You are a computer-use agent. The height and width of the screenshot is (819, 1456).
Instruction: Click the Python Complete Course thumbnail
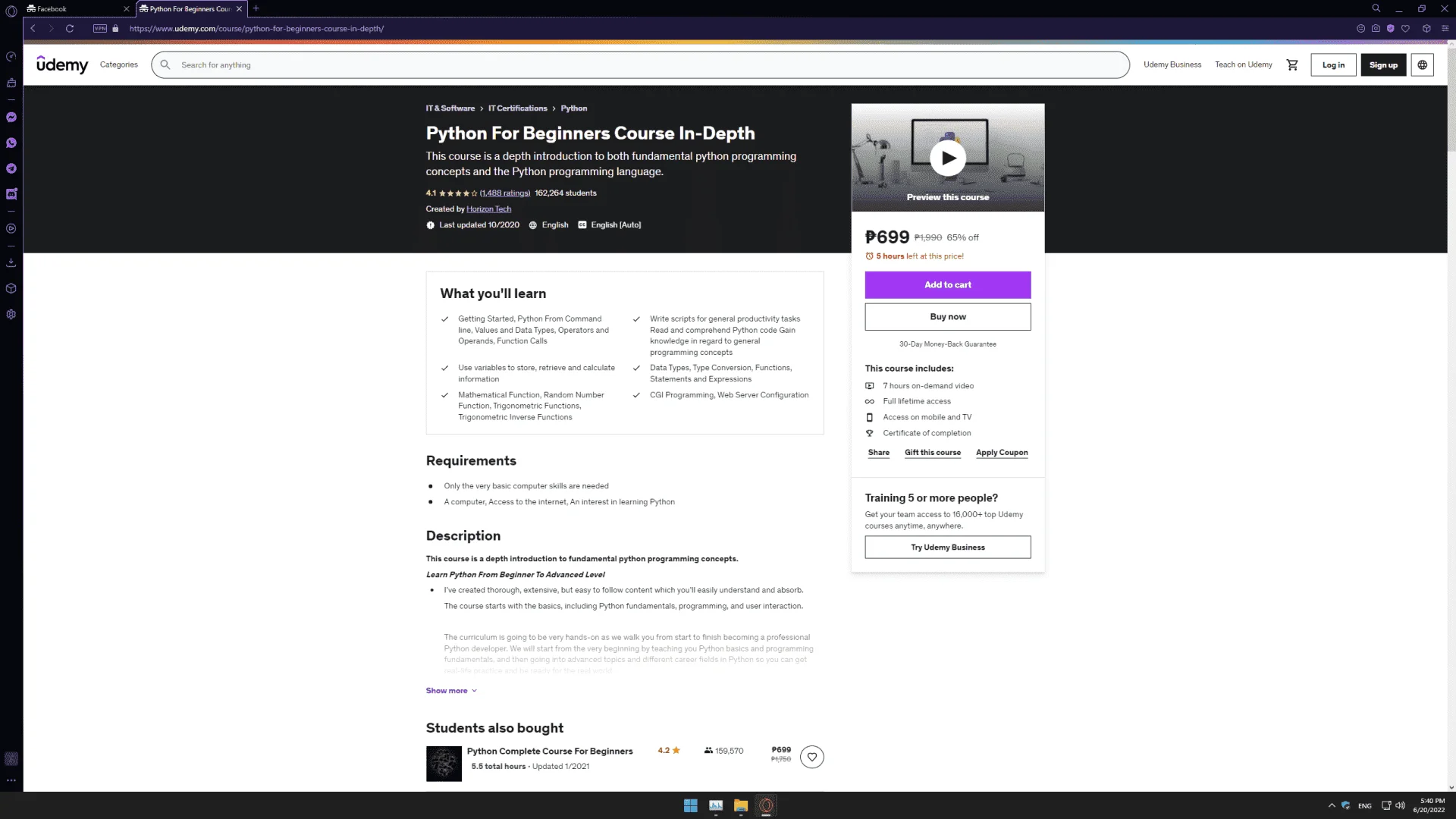click(x=444, y=764)
